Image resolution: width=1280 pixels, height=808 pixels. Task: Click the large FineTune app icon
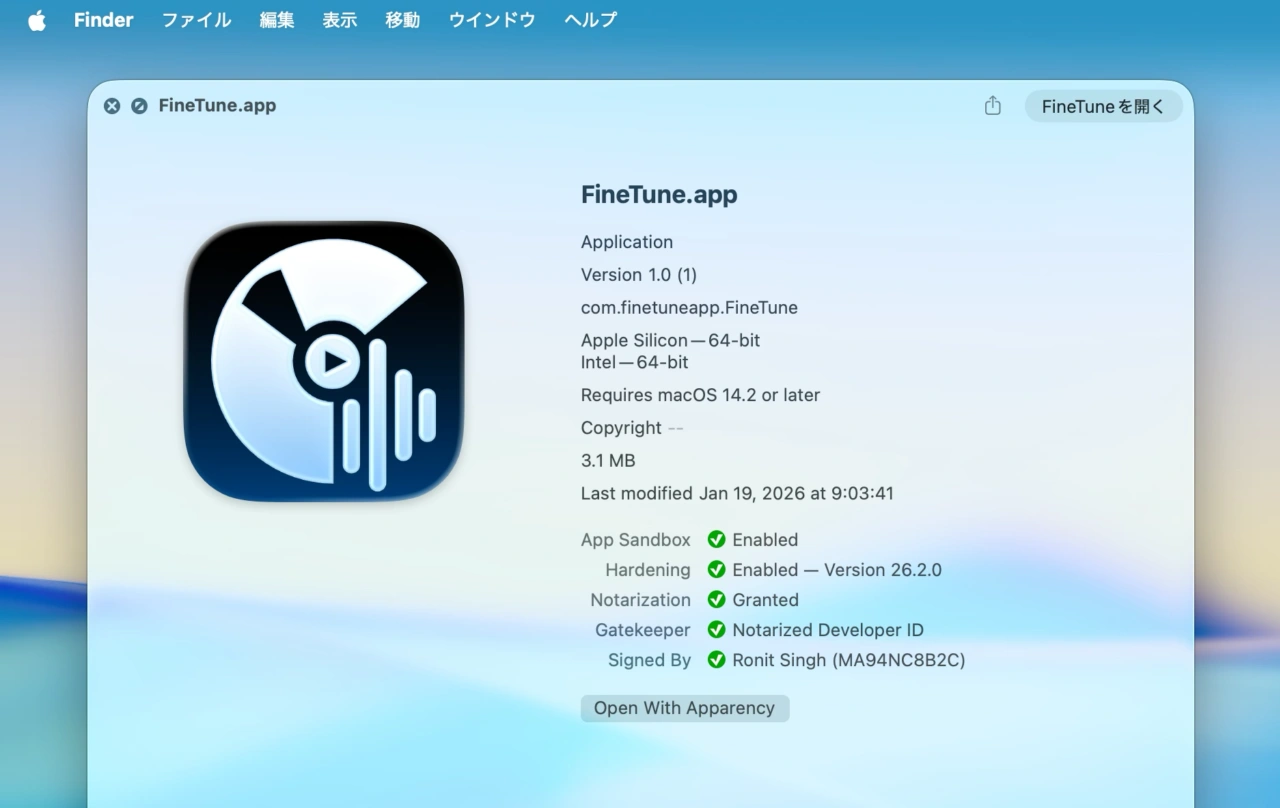pos(324,361)
